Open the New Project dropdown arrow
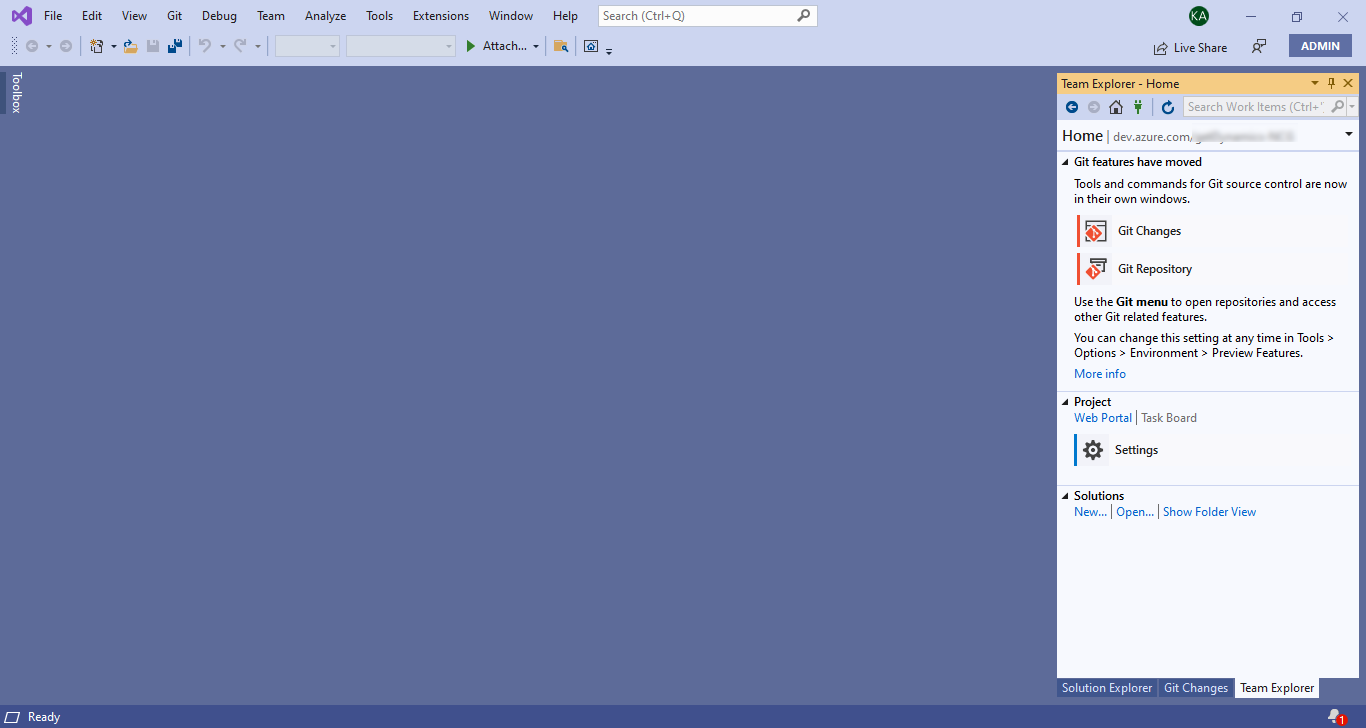This screenshot has width=1366, height=728. 113,46
